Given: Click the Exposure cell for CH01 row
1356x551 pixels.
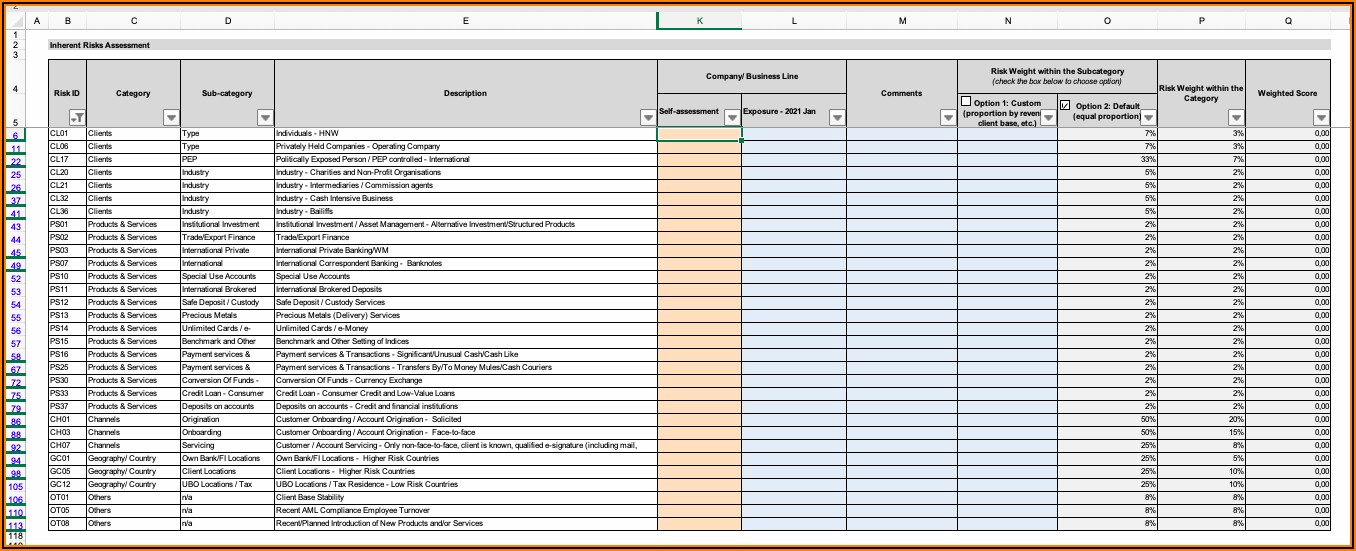Looking at the screenshot, I should [794, 420].
